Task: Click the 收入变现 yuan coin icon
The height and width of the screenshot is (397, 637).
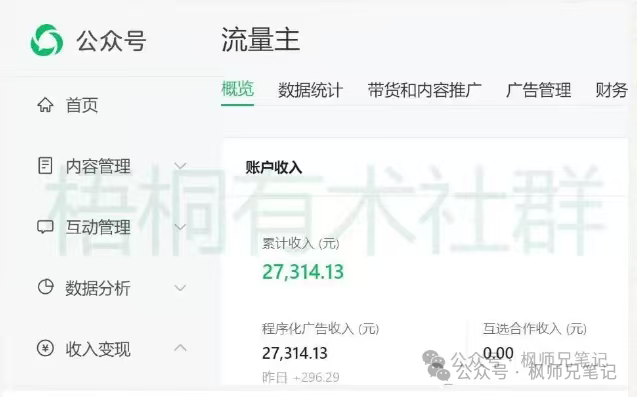Action: (45, 348)
